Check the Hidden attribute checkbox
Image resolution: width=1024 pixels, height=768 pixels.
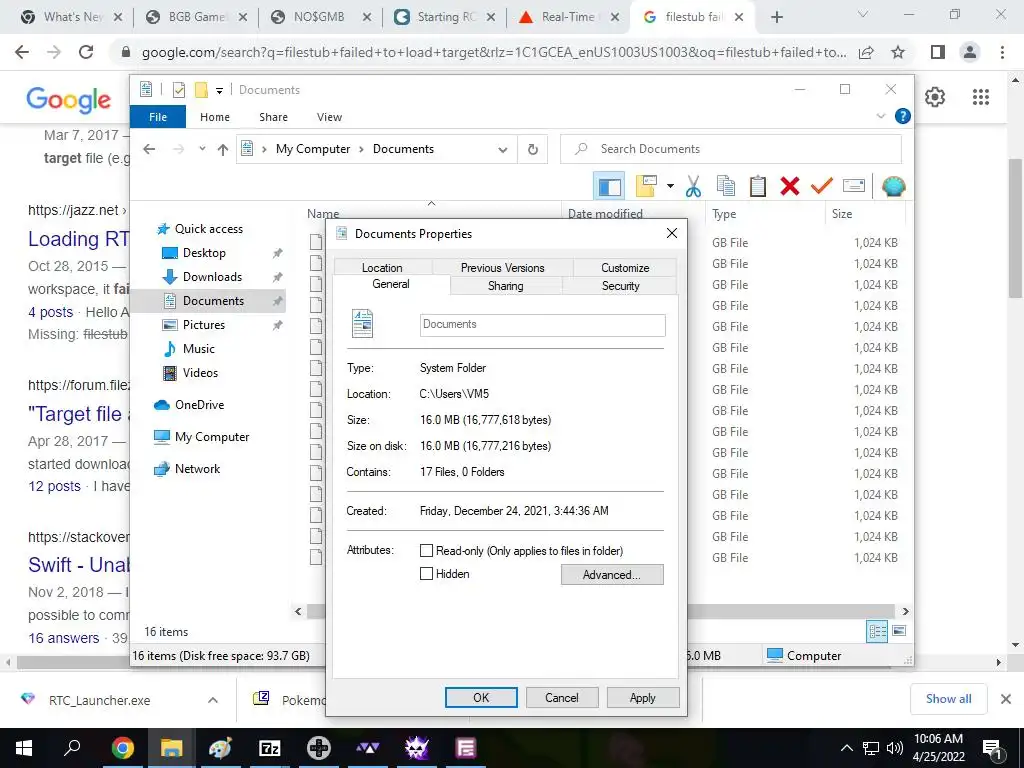(426, 573)
